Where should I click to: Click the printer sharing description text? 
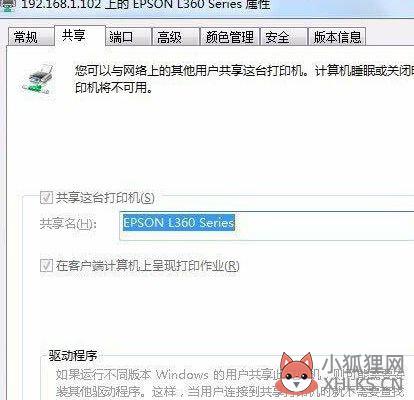[x=244, y=79]
